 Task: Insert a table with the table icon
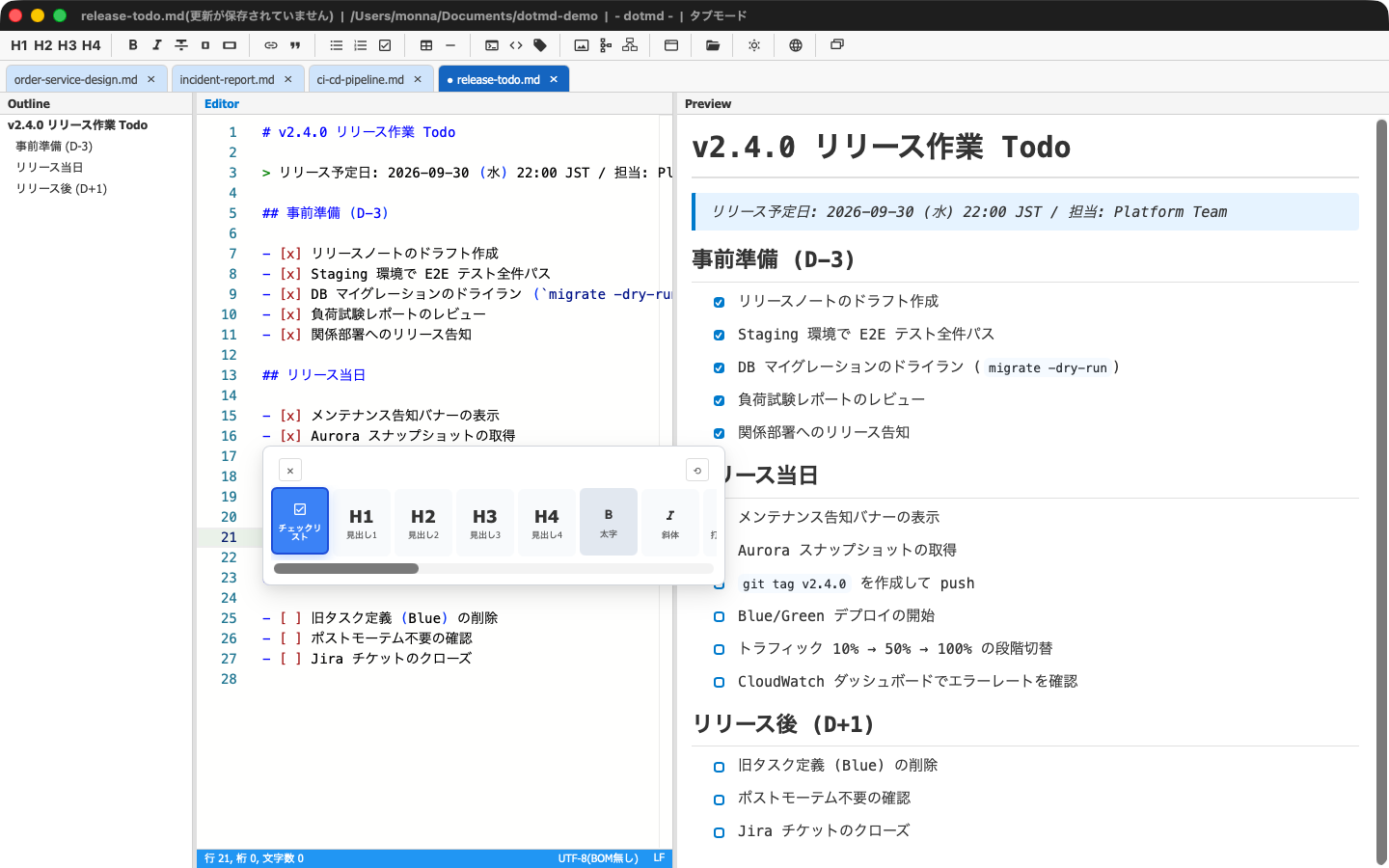[426, 45]
